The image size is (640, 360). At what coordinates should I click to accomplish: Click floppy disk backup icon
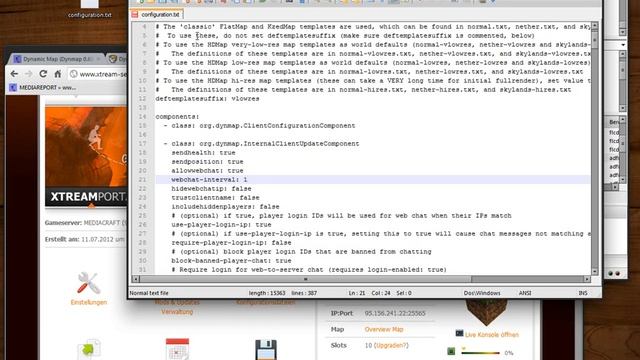266,350
